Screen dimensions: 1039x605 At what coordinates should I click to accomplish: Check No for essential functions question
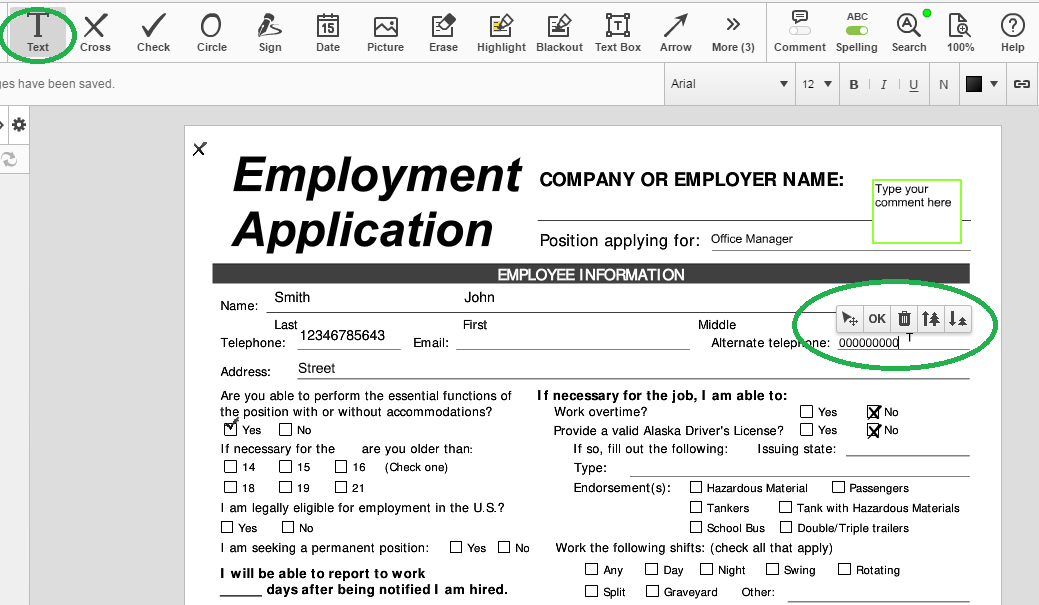tap(286, 429)
